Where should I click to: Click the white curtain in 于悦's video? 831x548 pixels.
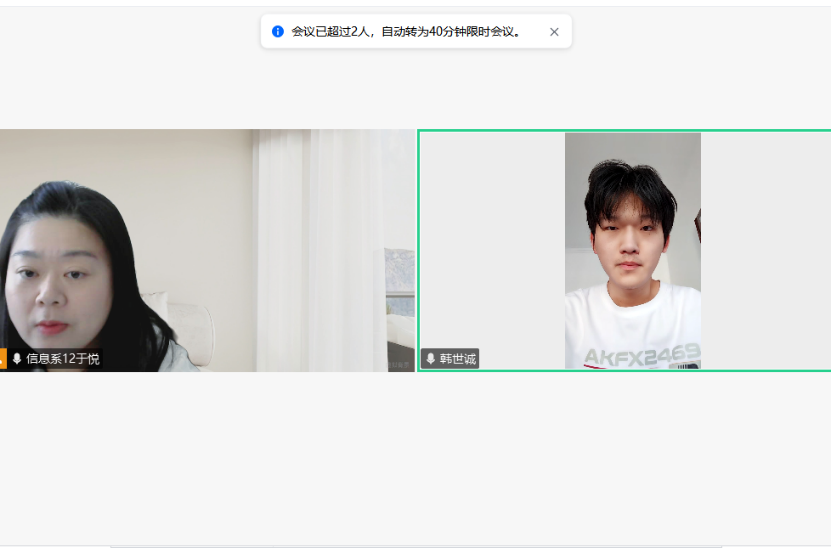pyautogui.click(x=320, y=230)
